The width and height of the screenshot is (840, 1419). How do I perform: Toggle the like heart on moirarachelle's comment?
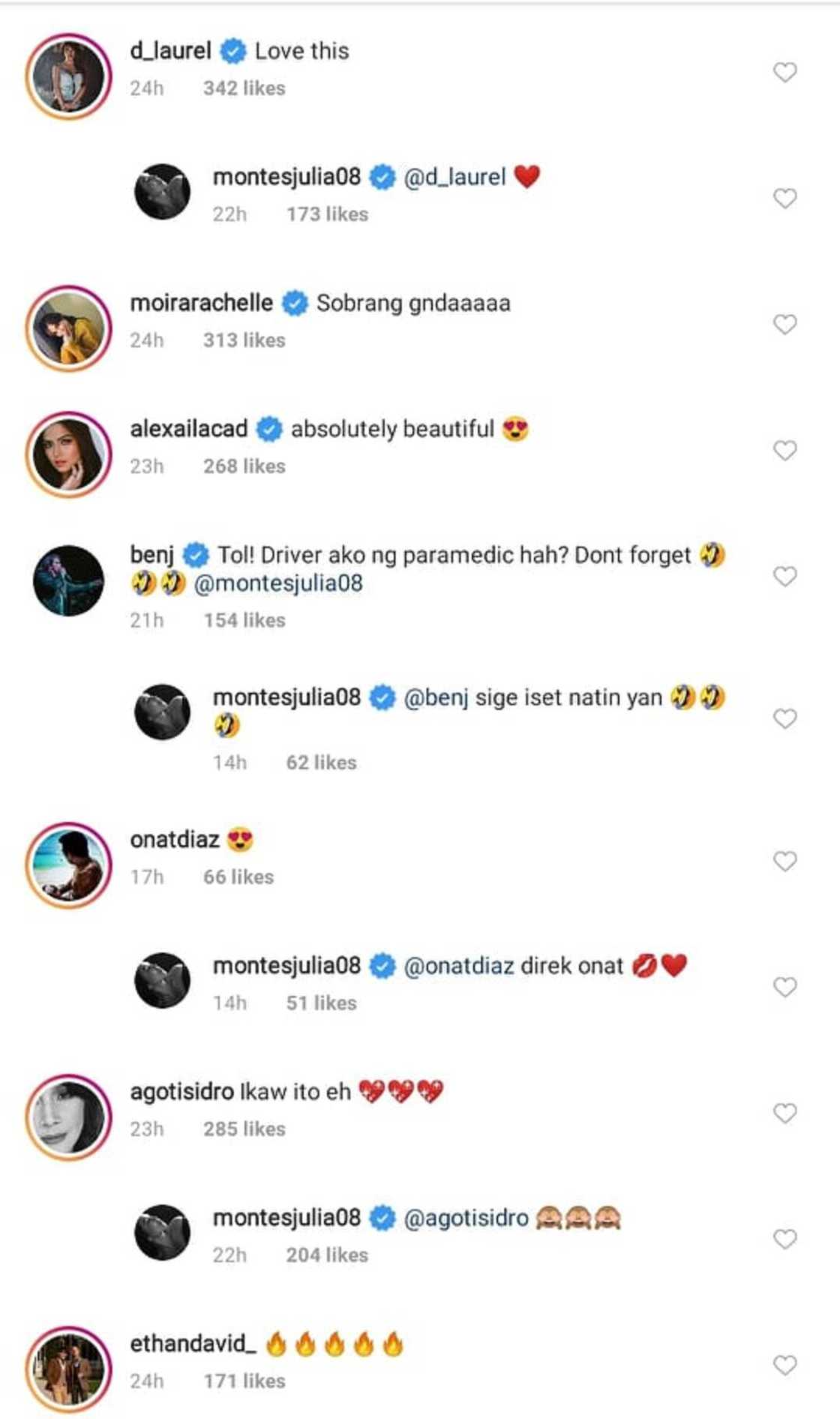pos(784,324)
